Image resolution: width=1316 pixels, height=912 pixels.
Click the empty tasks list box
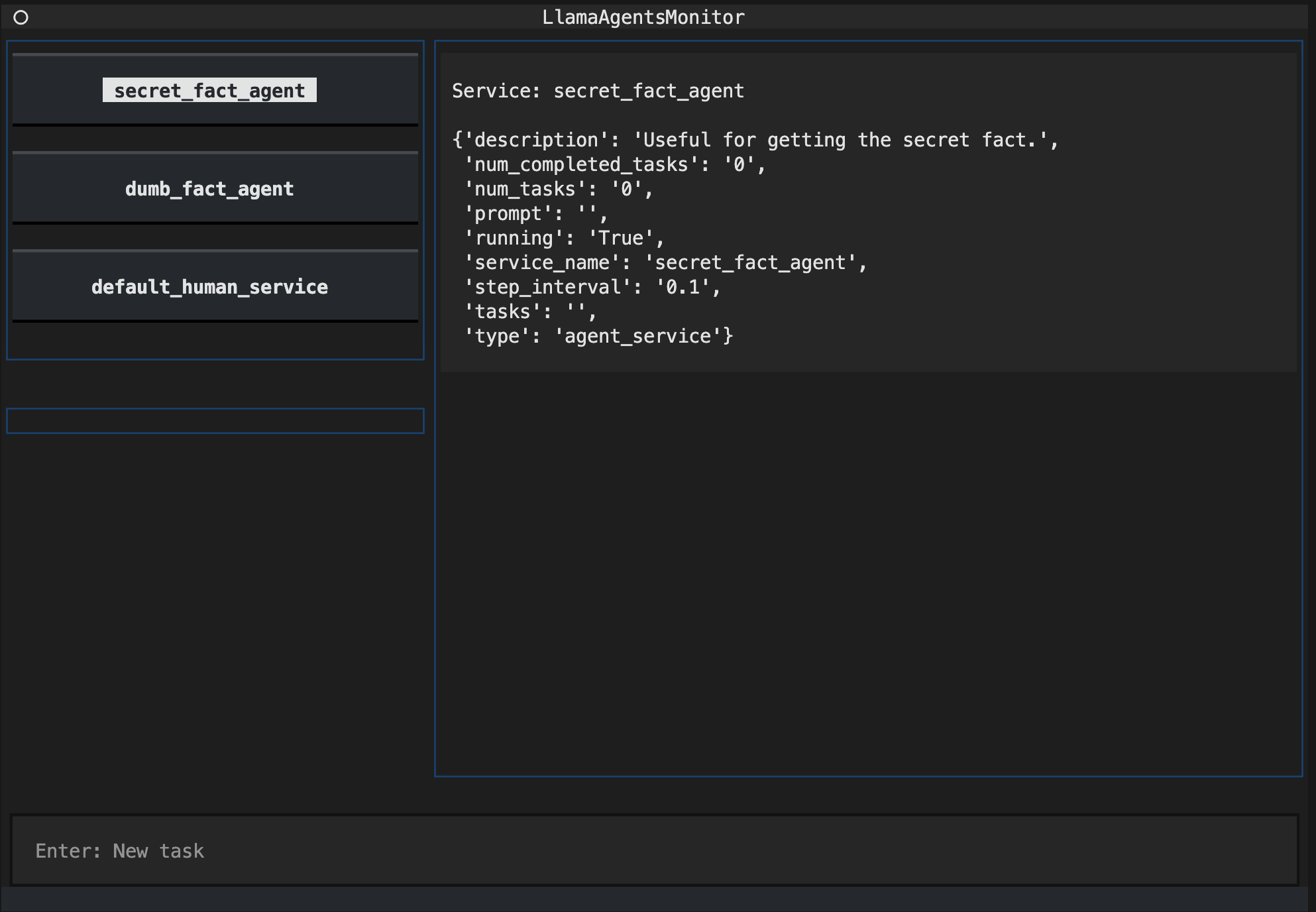point(215,421)
